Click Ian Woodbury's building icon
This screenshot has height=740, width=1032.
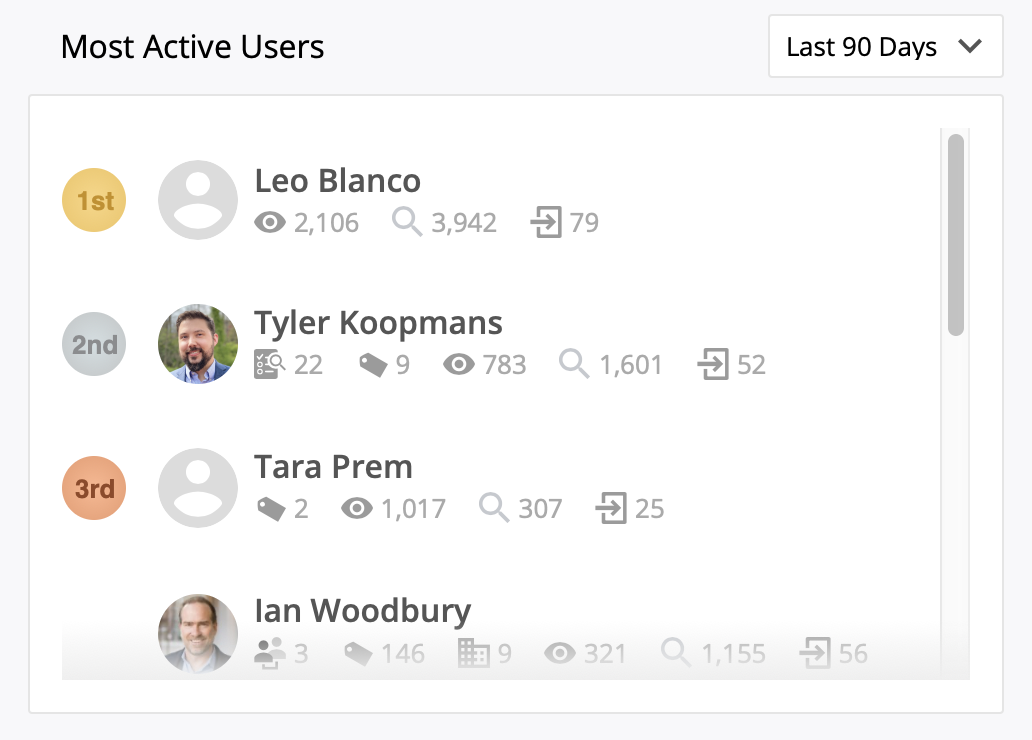(474, 654)
